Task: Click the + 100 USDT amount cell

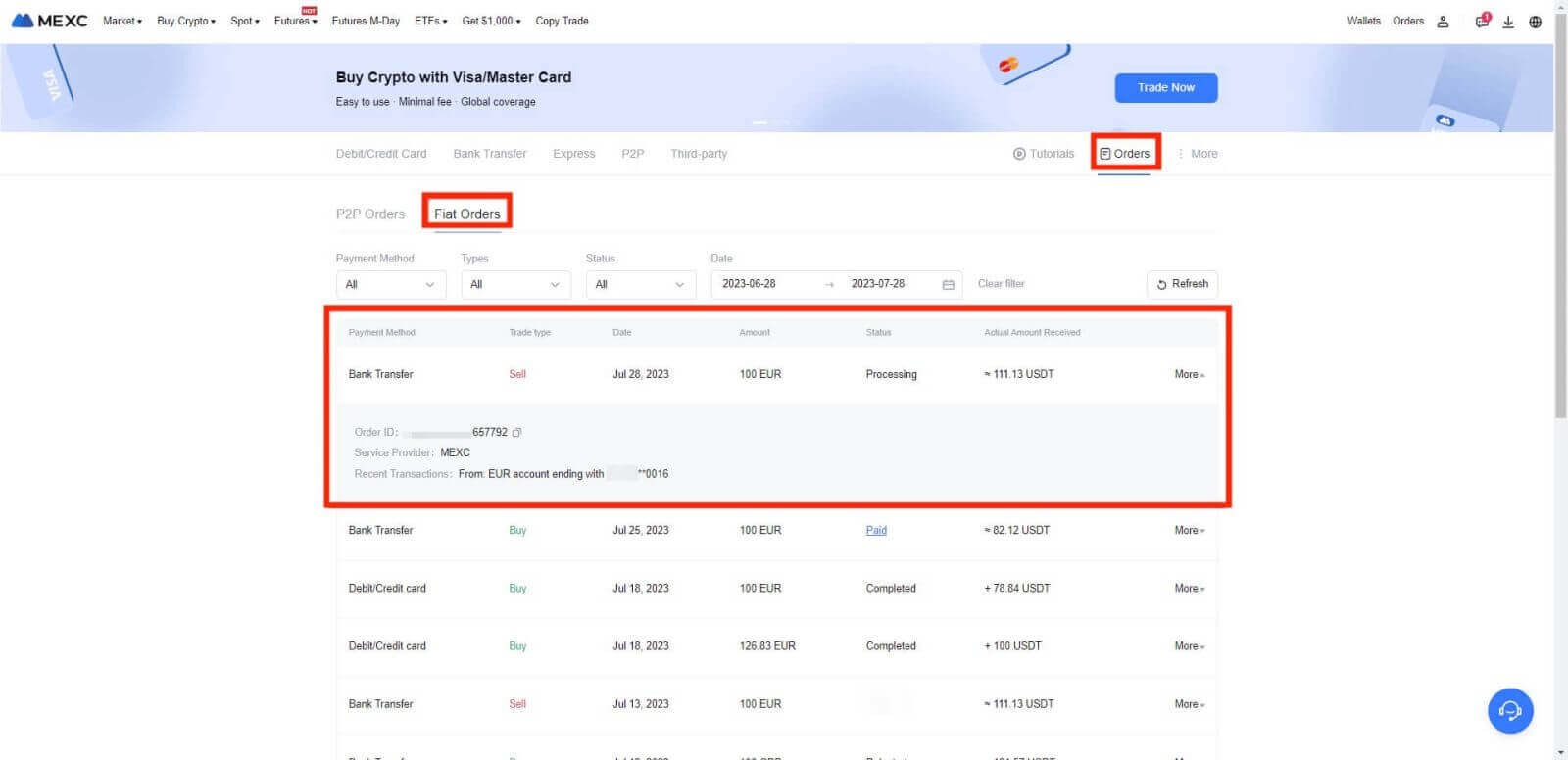Action: [x=1013, y=645]
